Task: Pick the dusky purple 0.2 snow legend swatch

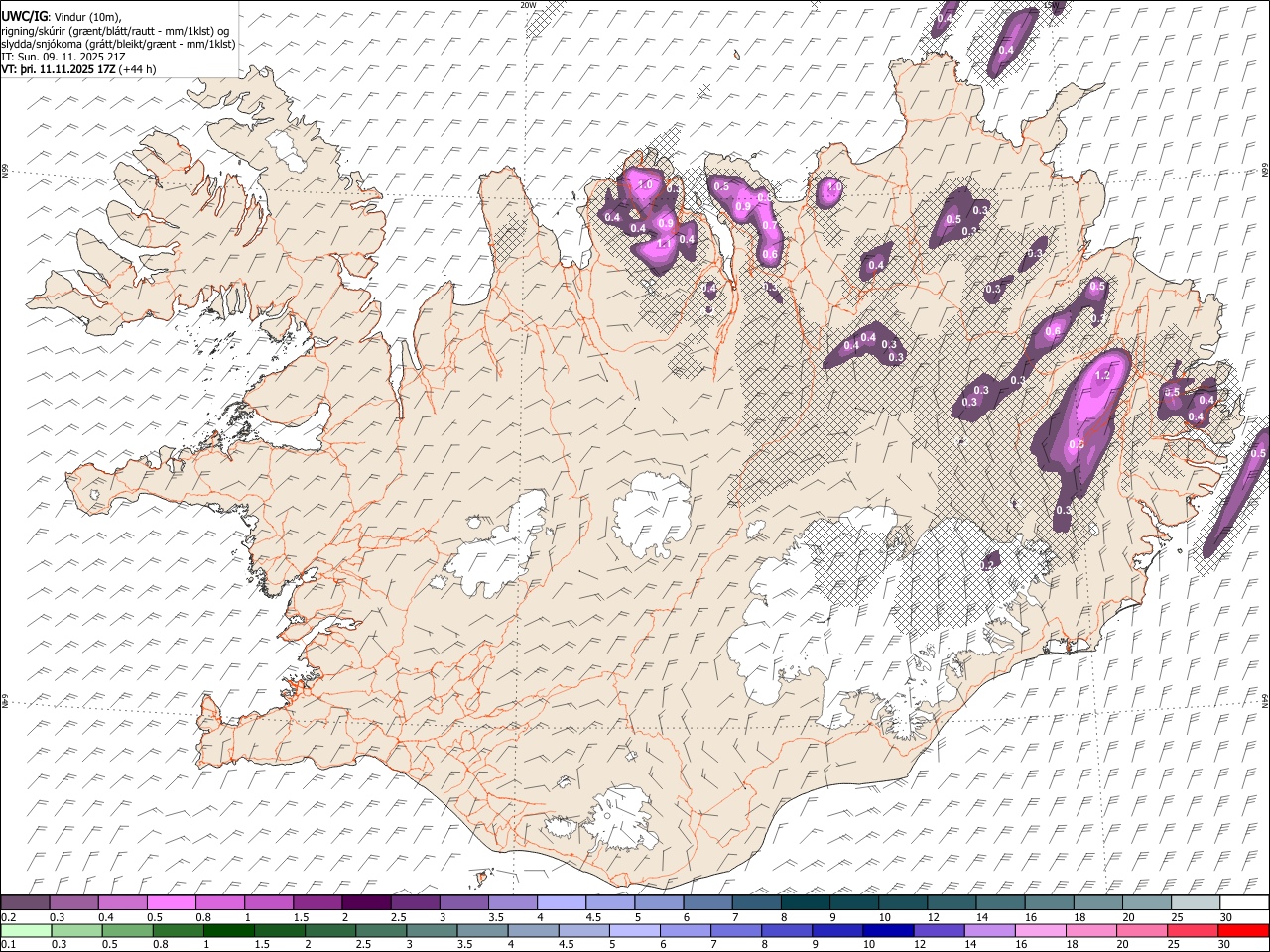Action: pyautogui.click(x=25, y=902)
